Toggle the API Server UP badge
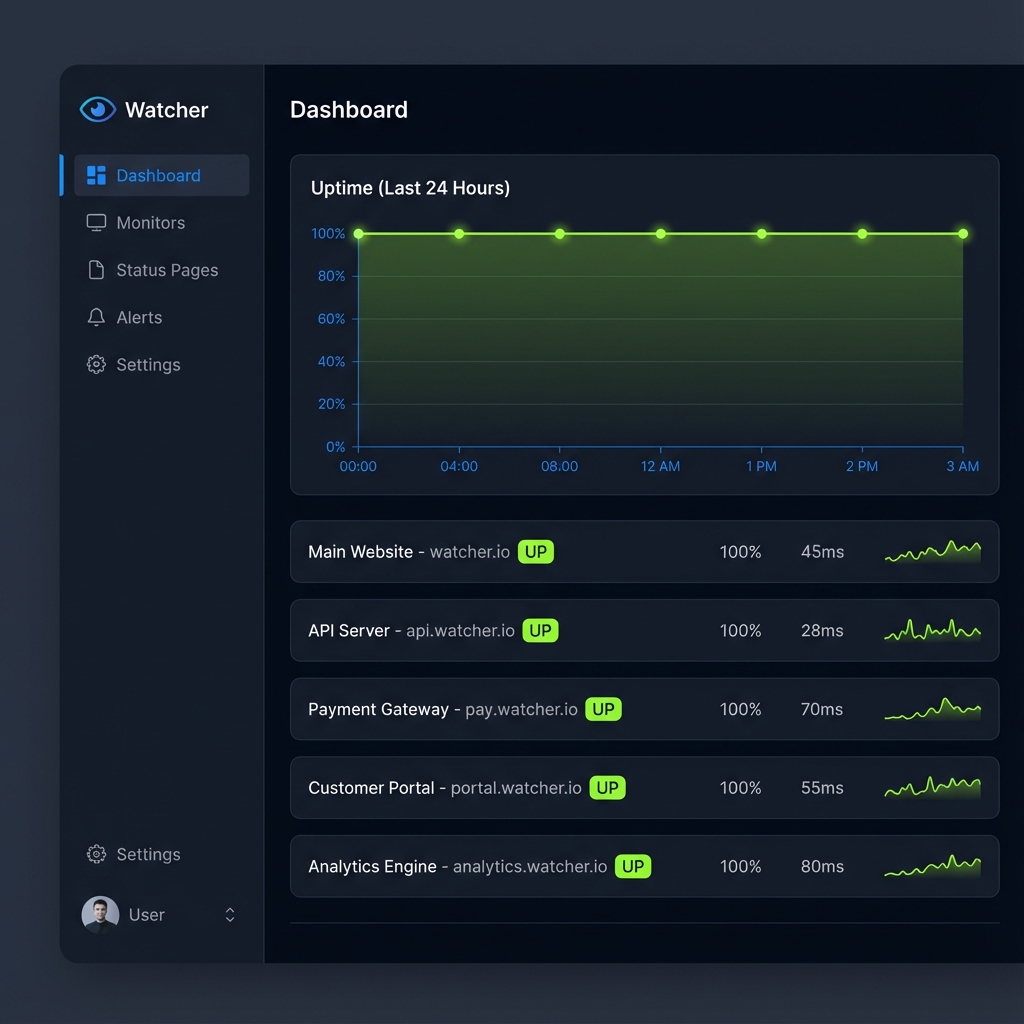 (x=540, y=630)
